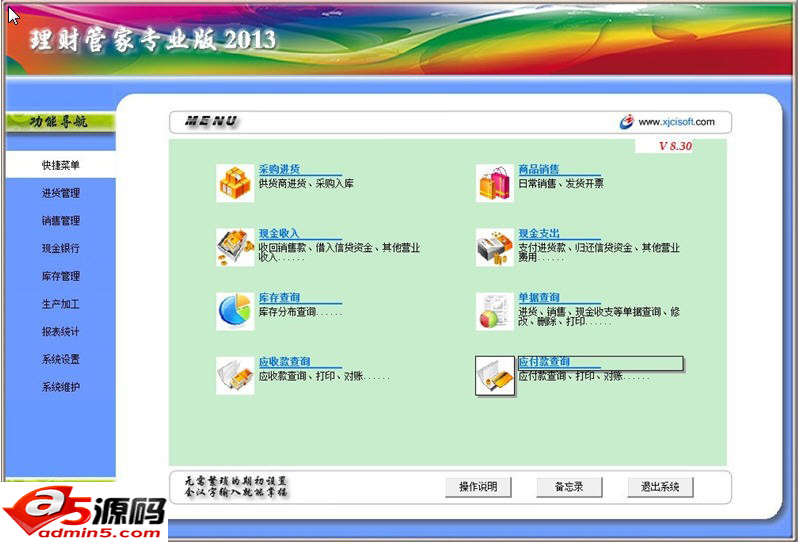Click the 现金支出 wallet icon

pyautogui.click(x=494, y=247)
